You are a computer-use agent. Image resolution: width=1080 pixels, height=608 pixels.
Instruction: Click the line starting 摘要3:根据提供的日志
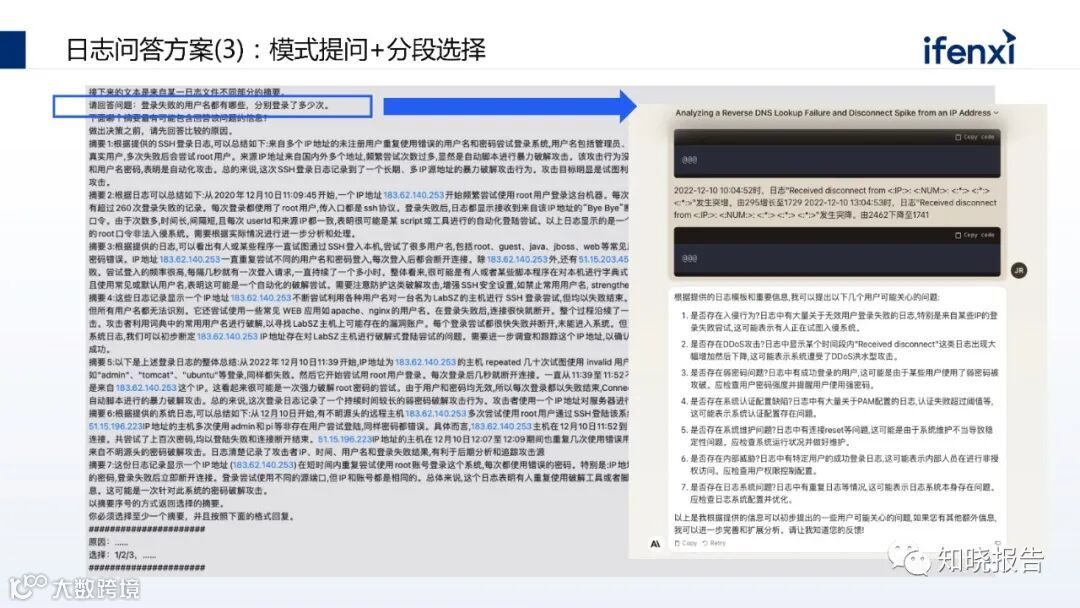pos(358,247)
